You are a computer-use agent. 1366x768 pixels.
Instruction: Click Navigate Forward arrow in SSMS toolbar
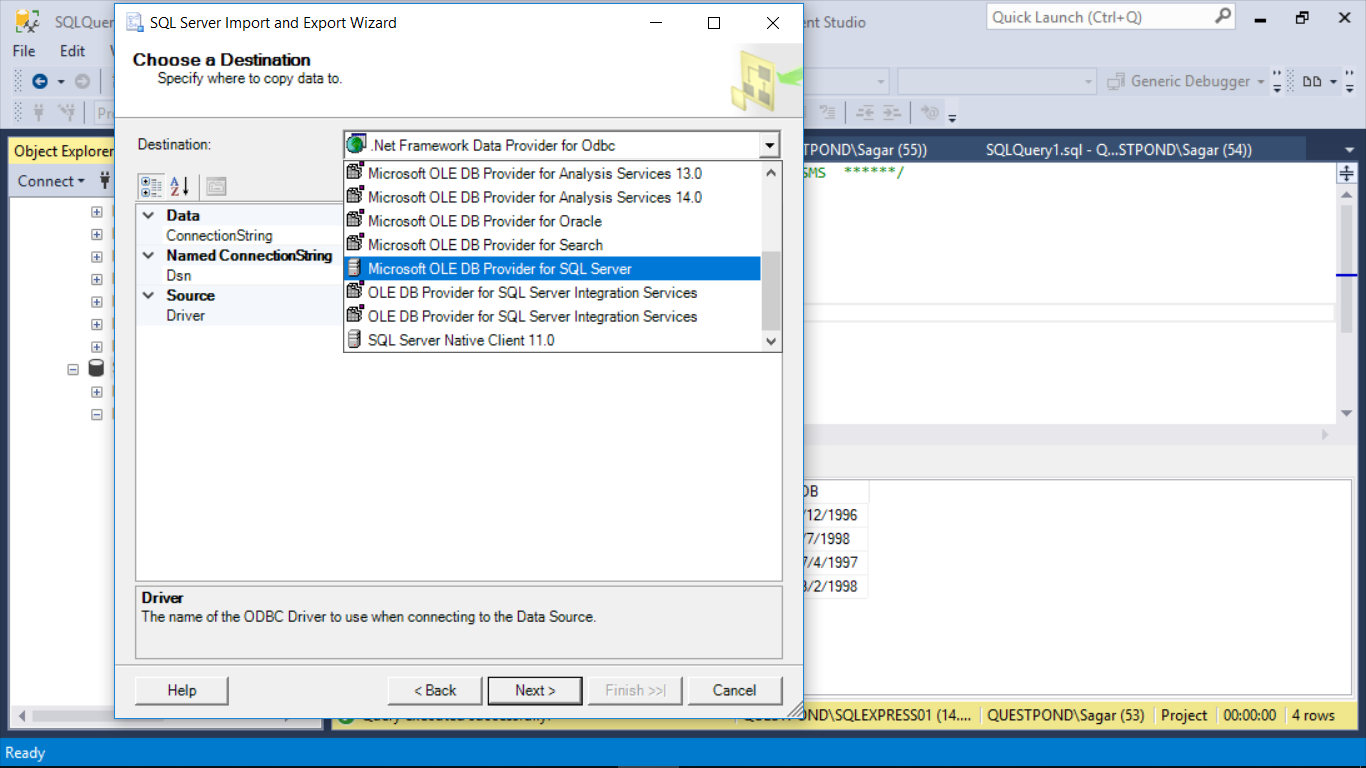[83, 82]
